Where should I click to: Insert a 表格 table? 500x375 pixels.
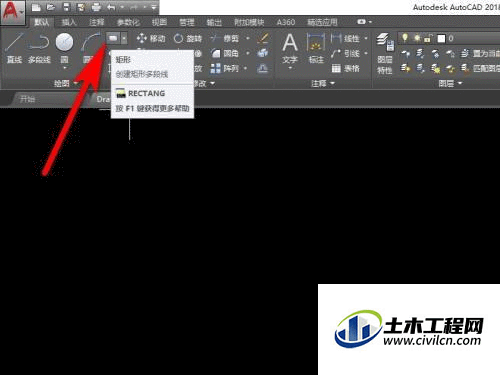click(x=345, y=69)
